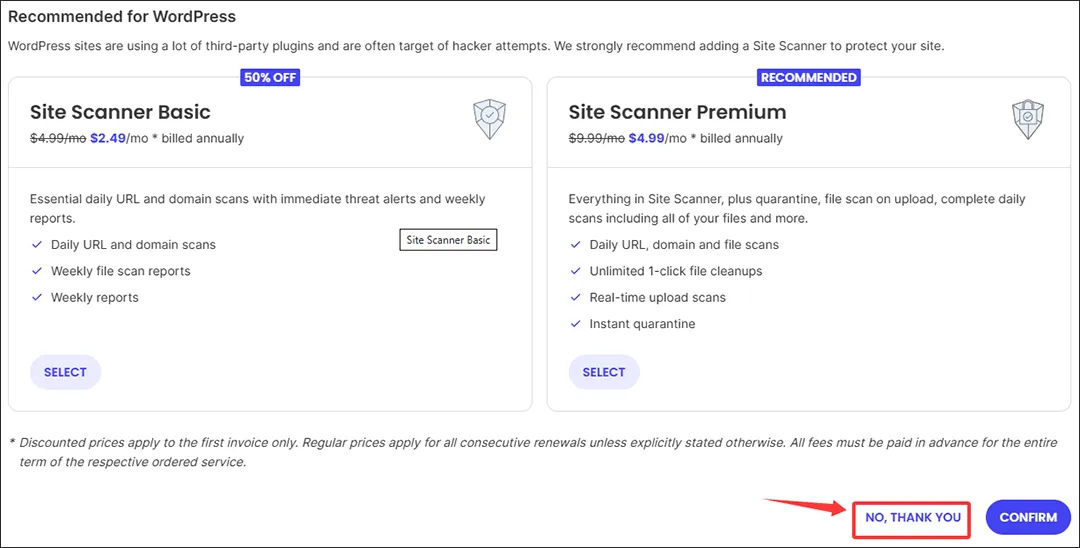The width and height of the screenshot is (1080, 548).
Task: Click the Site Scanner Basic tooltip
Action: tap(448, 240)
